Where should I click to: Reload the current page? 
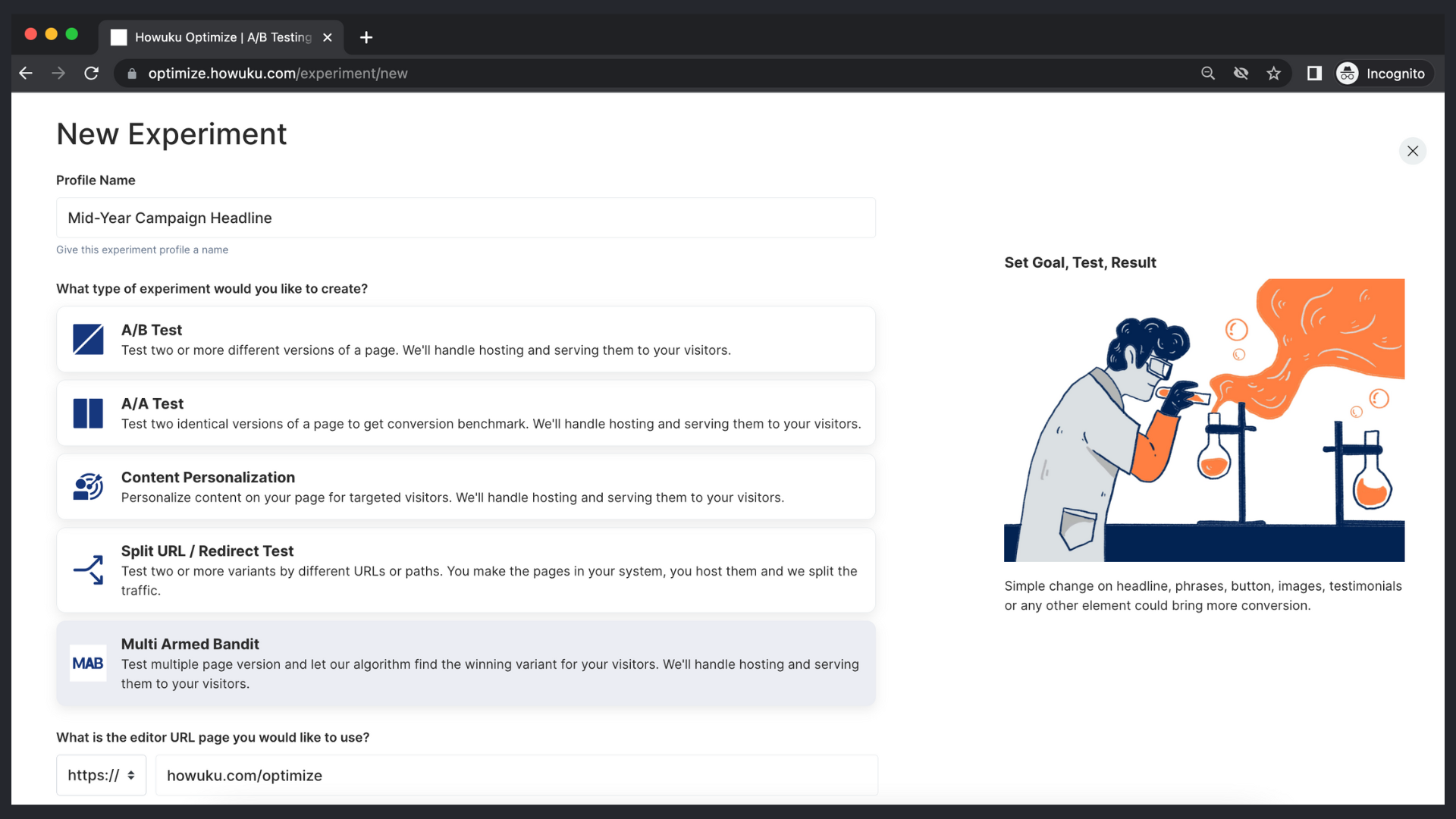point(92,74)
